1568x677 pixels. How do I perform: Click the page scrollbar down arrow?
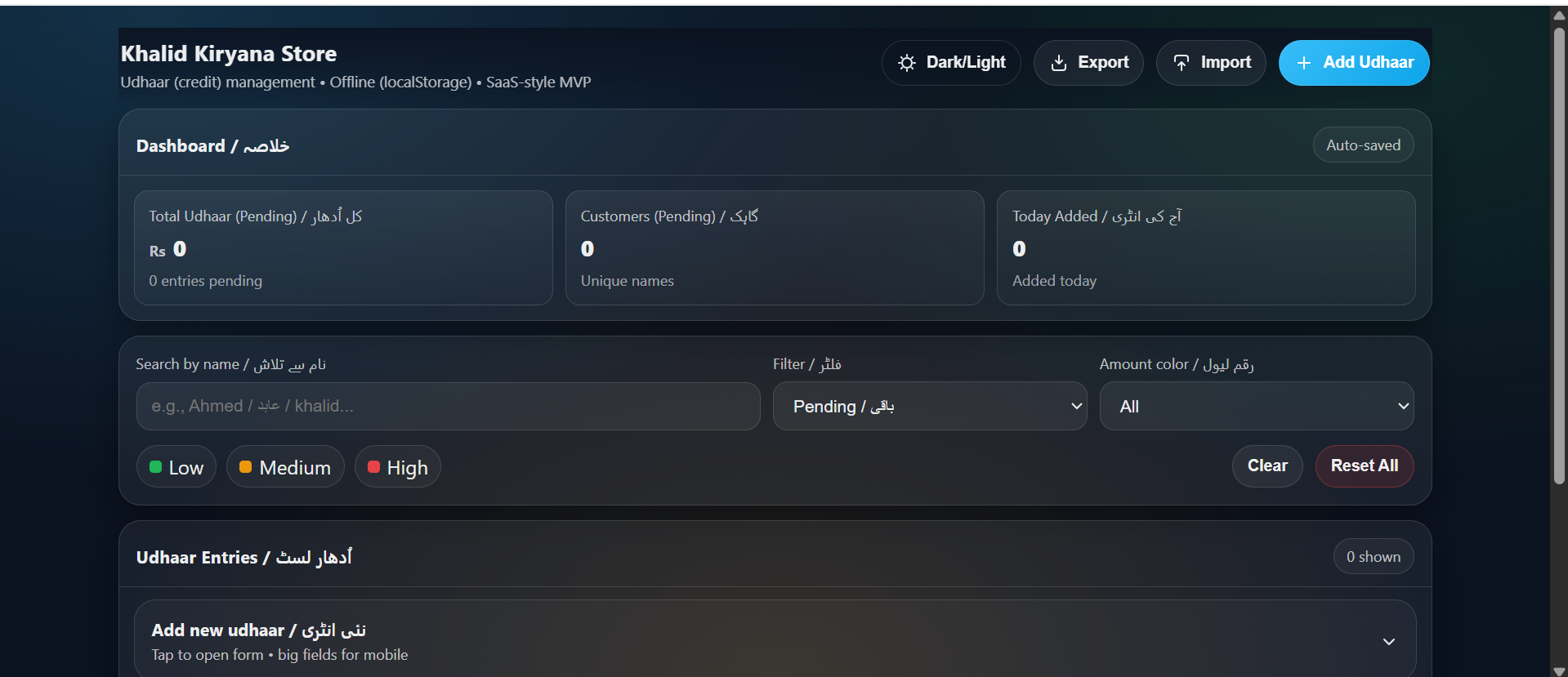[1559, 670]
